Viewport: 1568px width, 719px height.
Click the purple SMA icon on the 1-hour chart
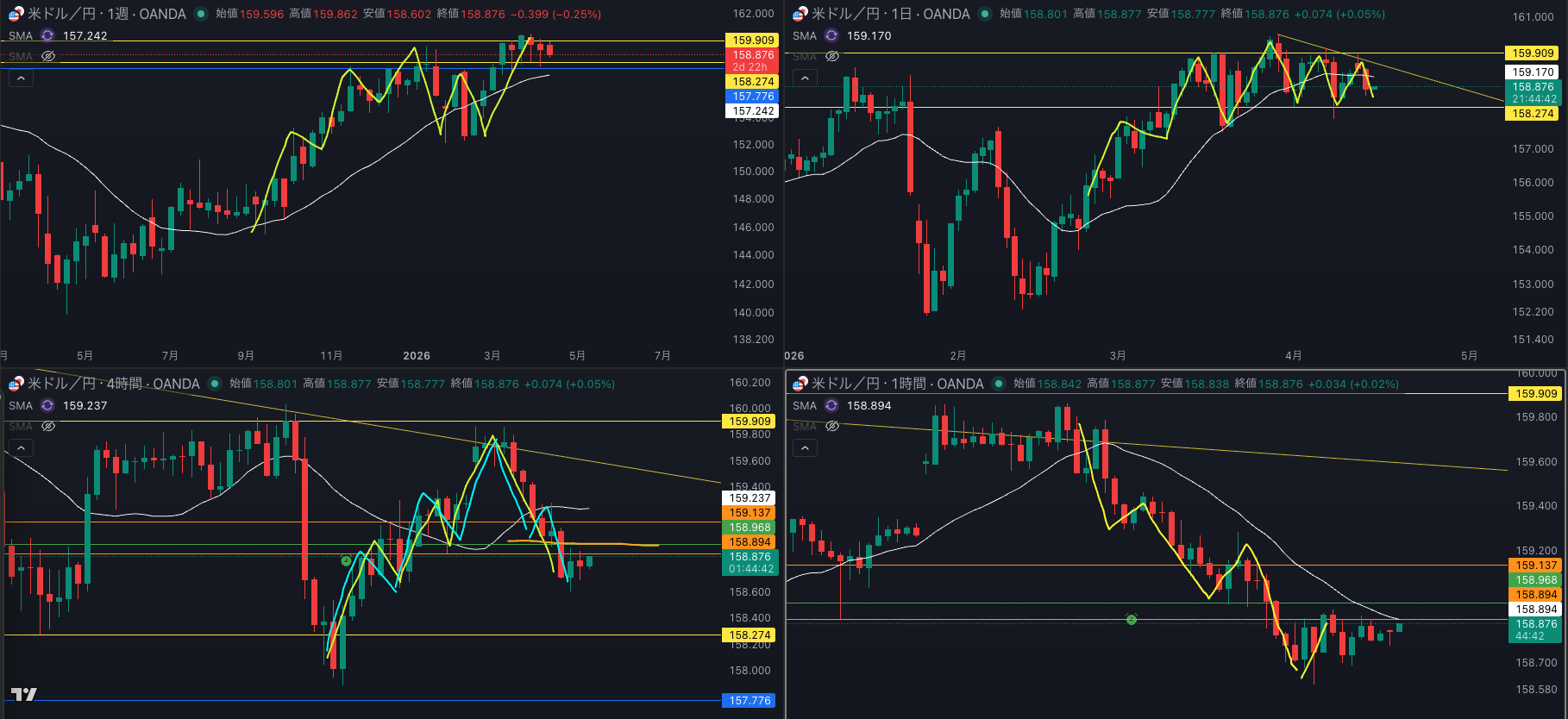[x=831, y=405]
